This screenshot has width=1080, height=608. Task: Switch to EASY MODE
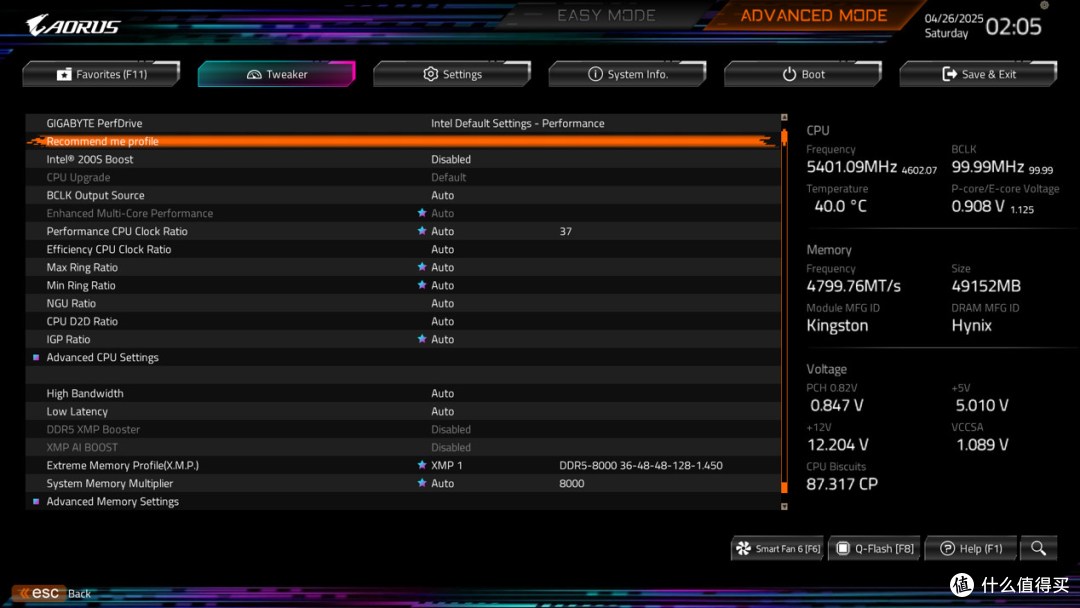point(606,15)
